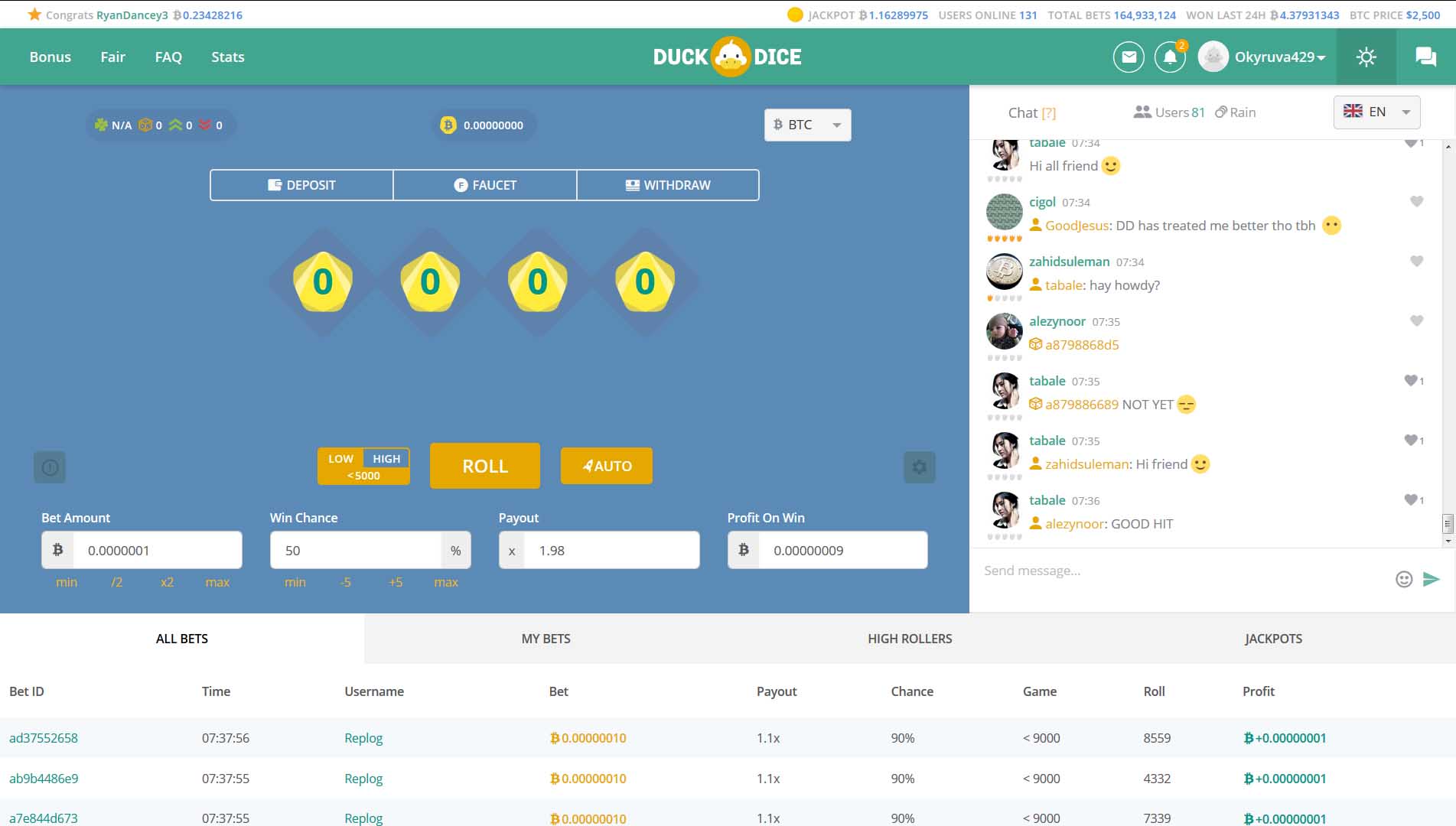
Task: Open the Stats menu item
Action: (228, 57)
